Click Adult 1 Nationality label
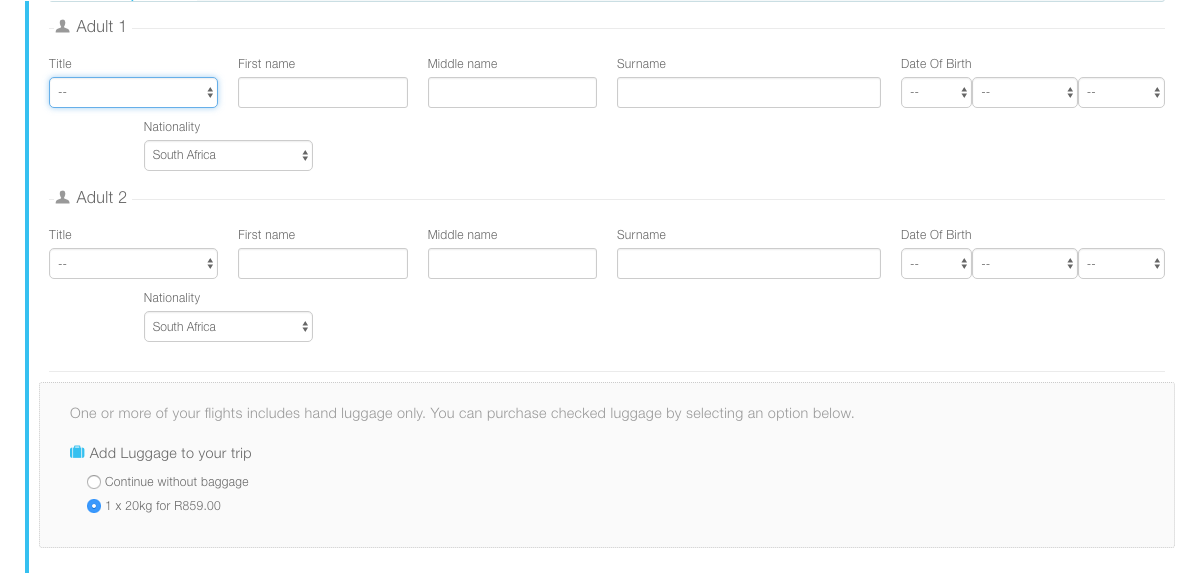The height and width of the screenshot is (573, 1204). tap(172, 127)
